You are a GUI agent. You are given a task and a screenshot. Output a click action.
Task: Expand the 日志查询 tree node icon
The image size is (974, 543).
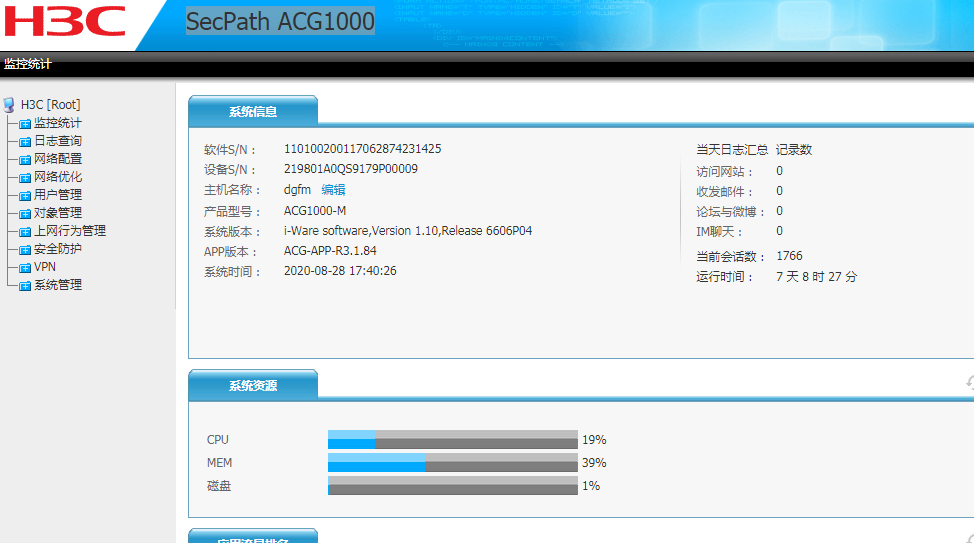(25, 142)
